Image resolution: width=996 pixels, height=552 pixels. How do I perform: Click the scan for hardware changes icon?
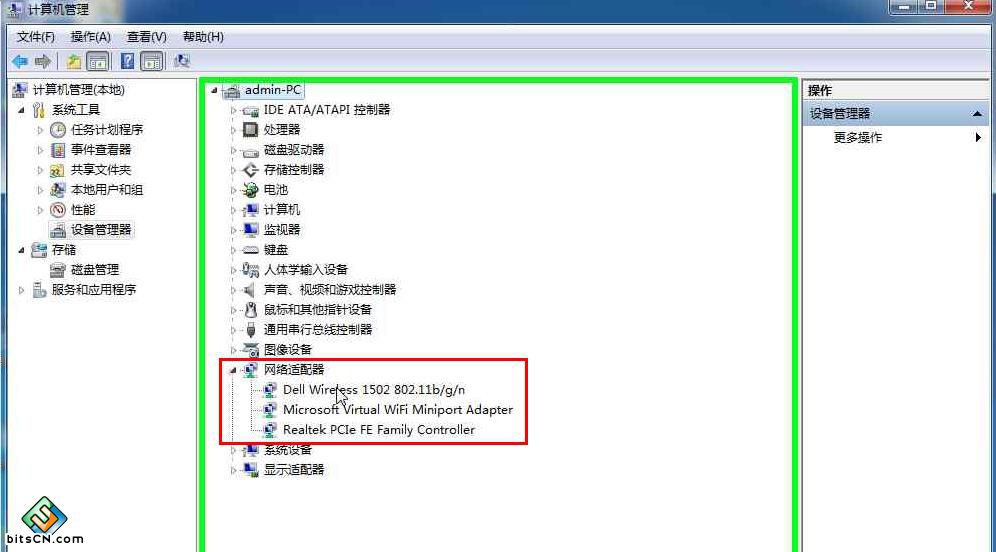point(182,62)
